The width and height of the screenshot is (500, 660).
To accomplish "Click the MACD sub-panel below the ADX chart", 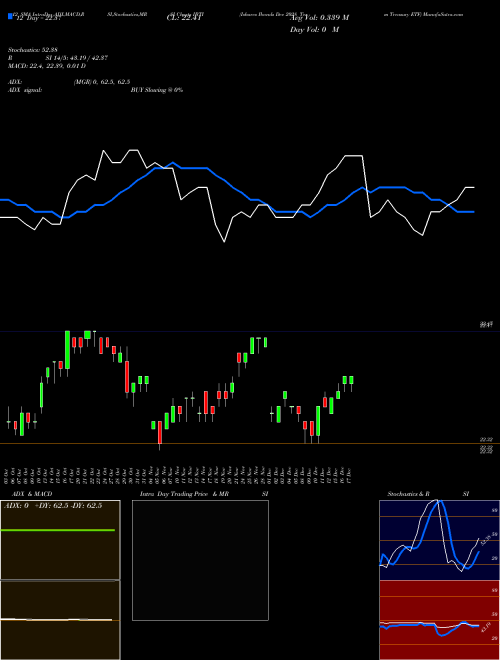I will click(x=60, y=620).
